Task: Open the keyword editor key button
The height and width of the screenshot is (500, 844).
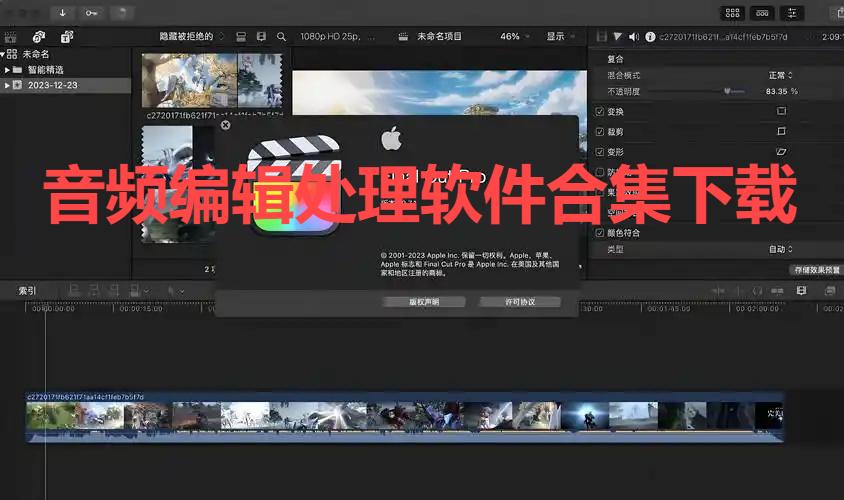Action: point(92,13)
